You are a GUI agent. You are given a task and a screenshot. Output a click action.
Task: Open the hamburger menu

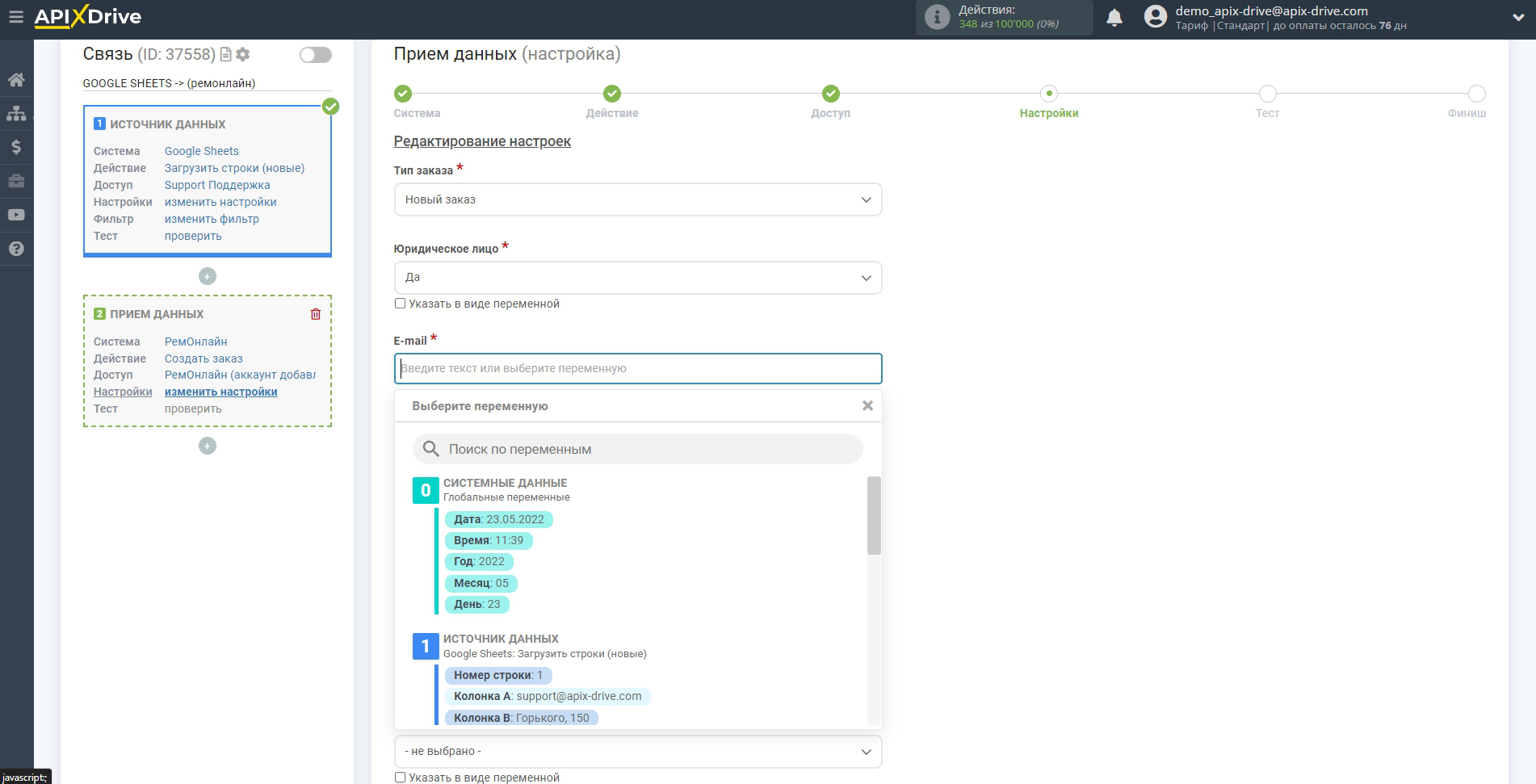(x=16, y=16)
